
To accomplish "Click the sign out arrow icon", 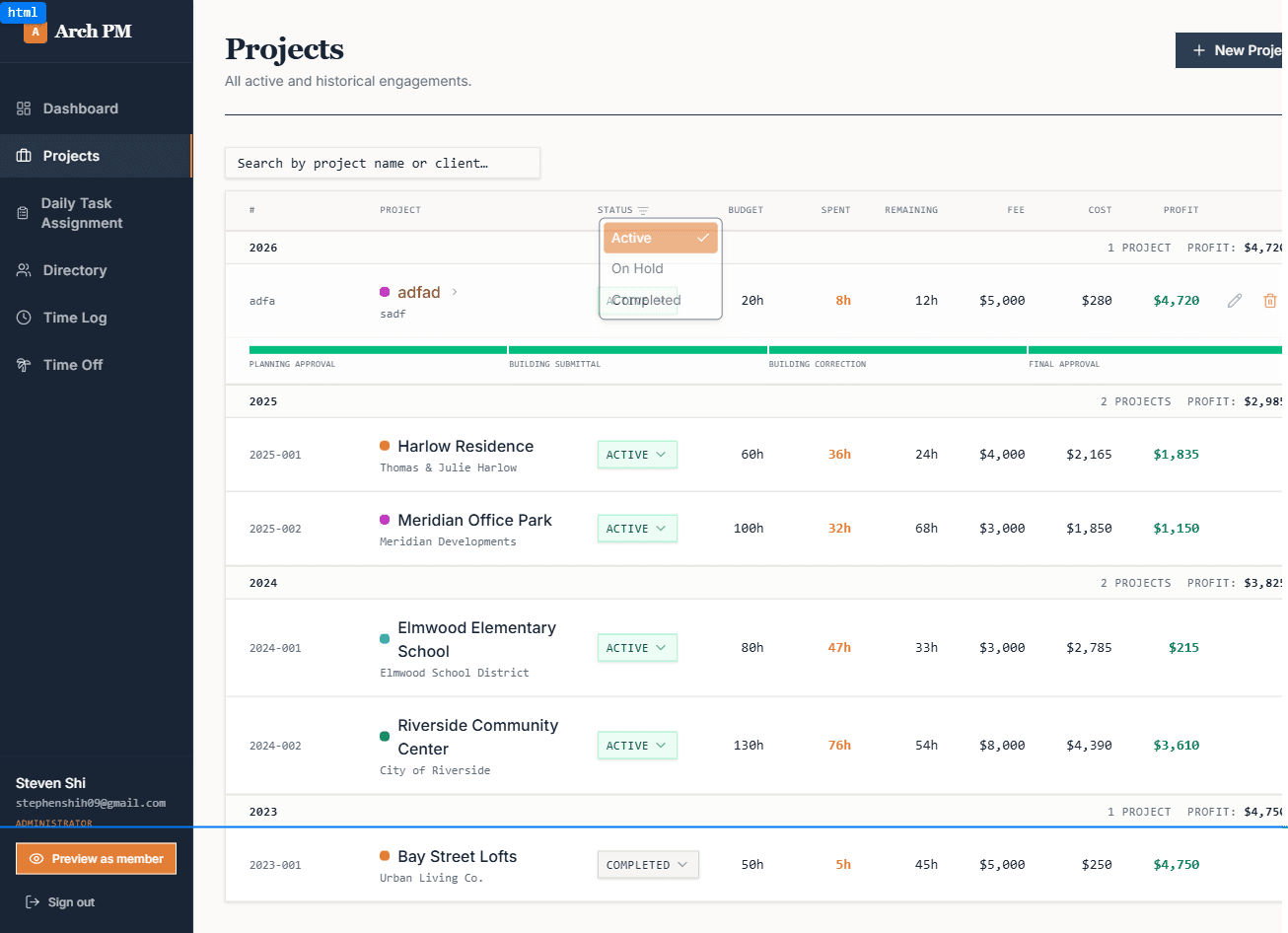I will [33, 902].
